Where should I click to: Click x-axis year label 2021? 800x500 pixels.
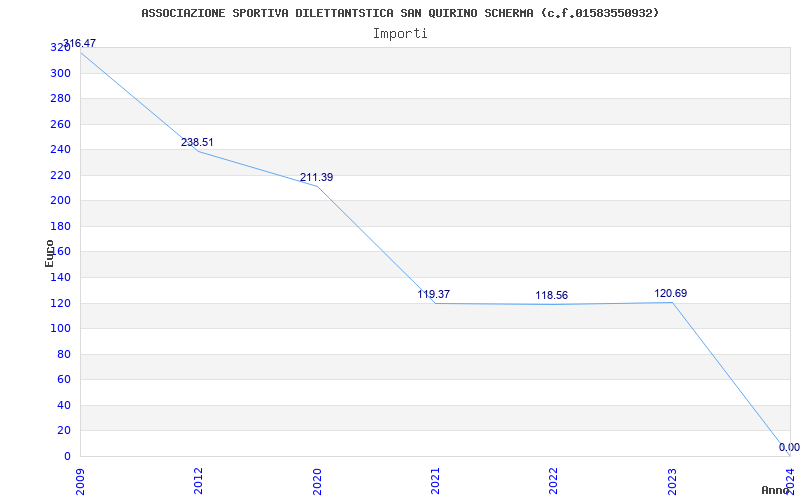point(435,481)
